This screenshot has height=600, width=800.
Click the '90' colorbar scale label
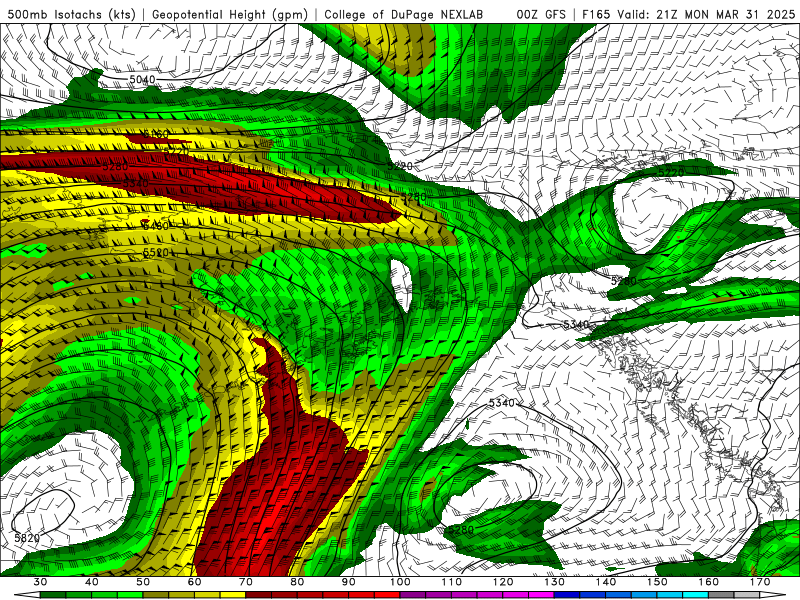349,582
